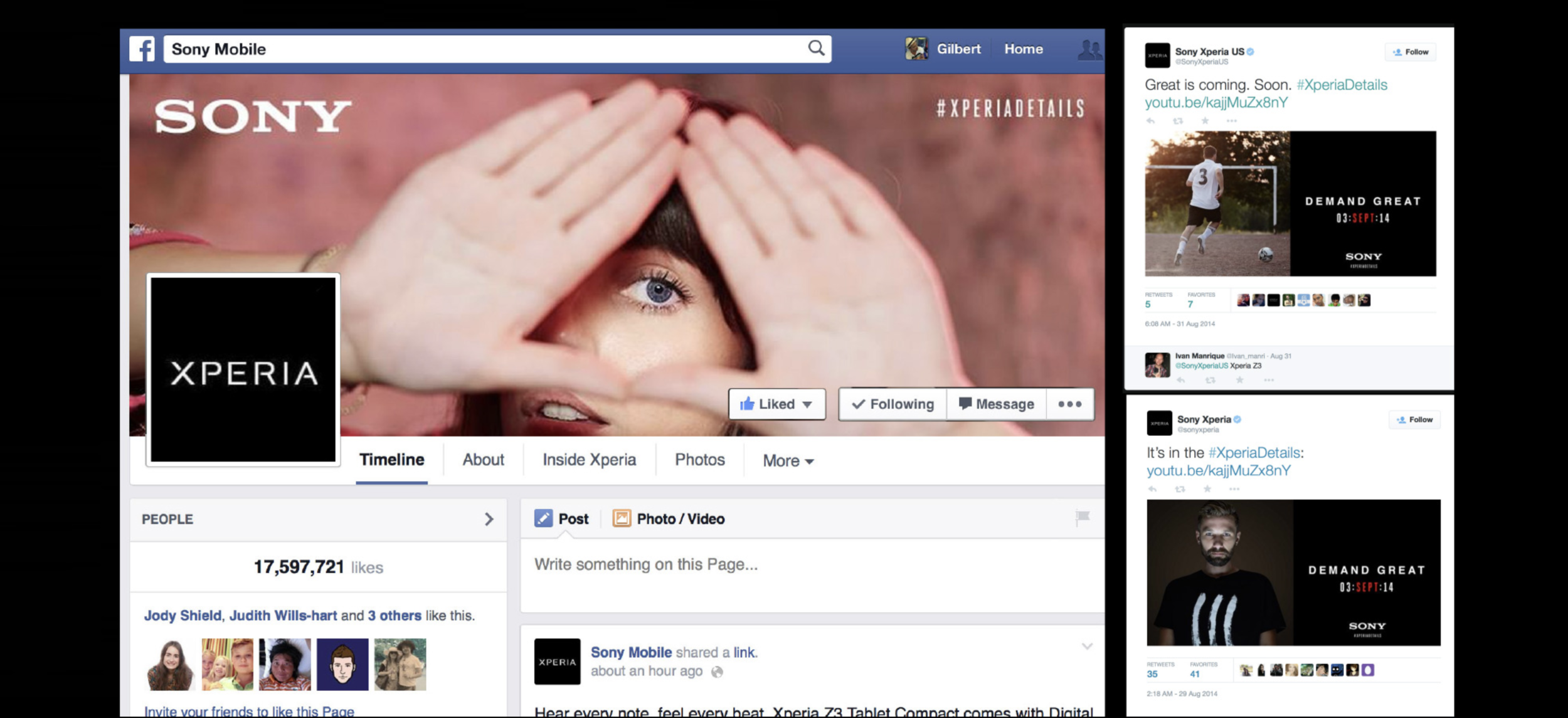Open more options on Sony Xperia US tweet

click(x=1232, y=121)
